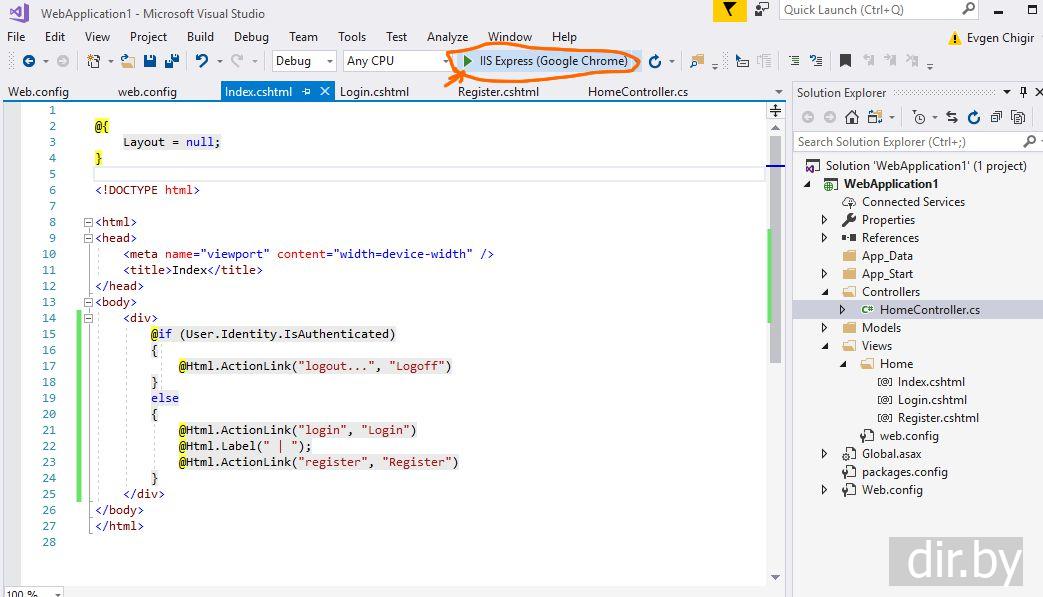Screen dimensions: 1043x597
Task: Refresh the Solution Explorer view
Action: (973, 117)
